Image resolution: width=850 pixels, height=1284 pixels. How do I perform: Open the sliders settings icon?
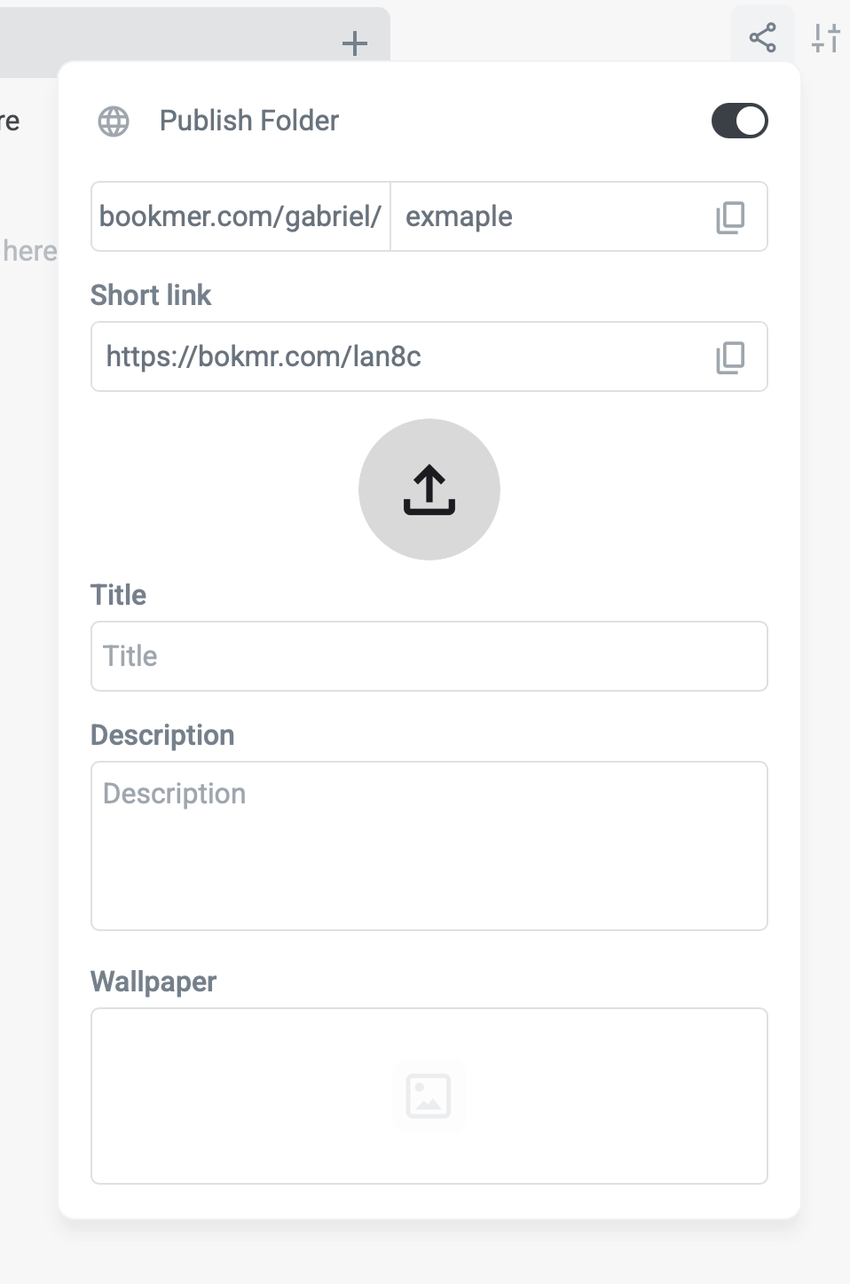(x=826, y=39)
